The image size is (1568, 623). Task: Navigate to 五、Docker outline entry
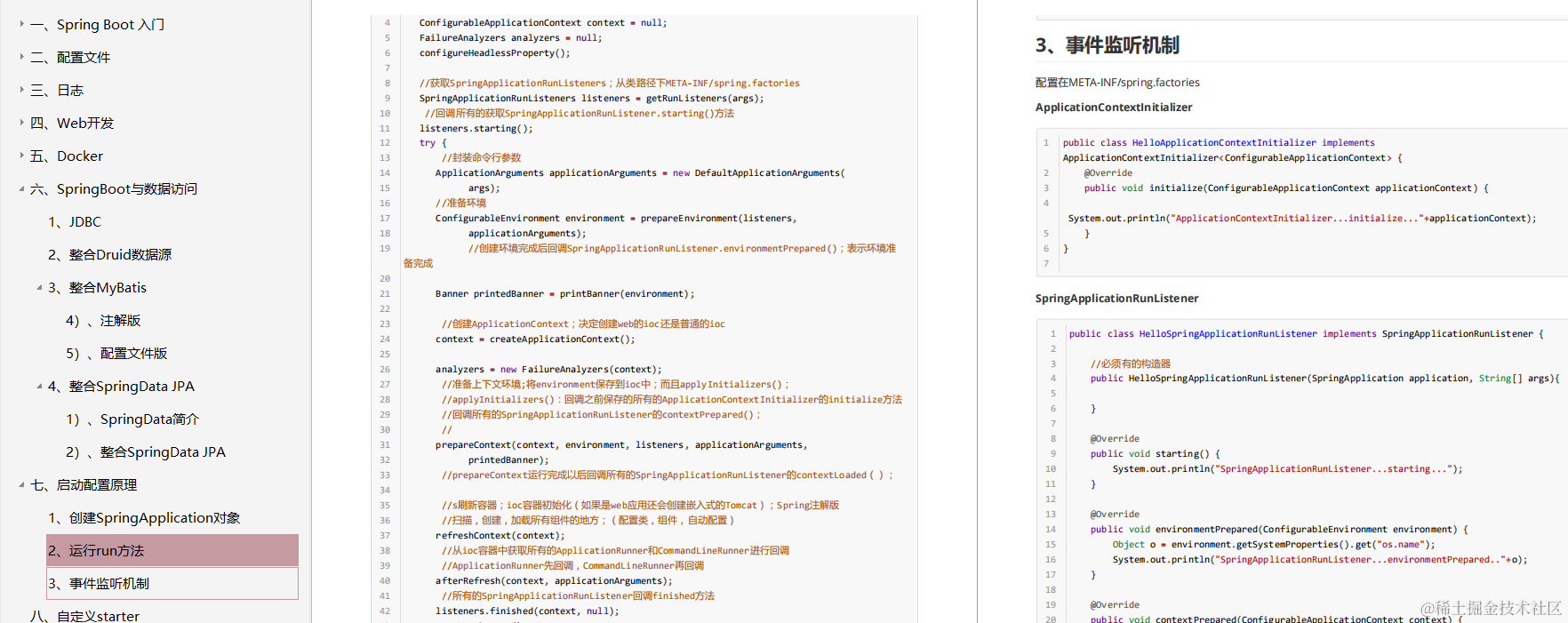tap(67, 156)
